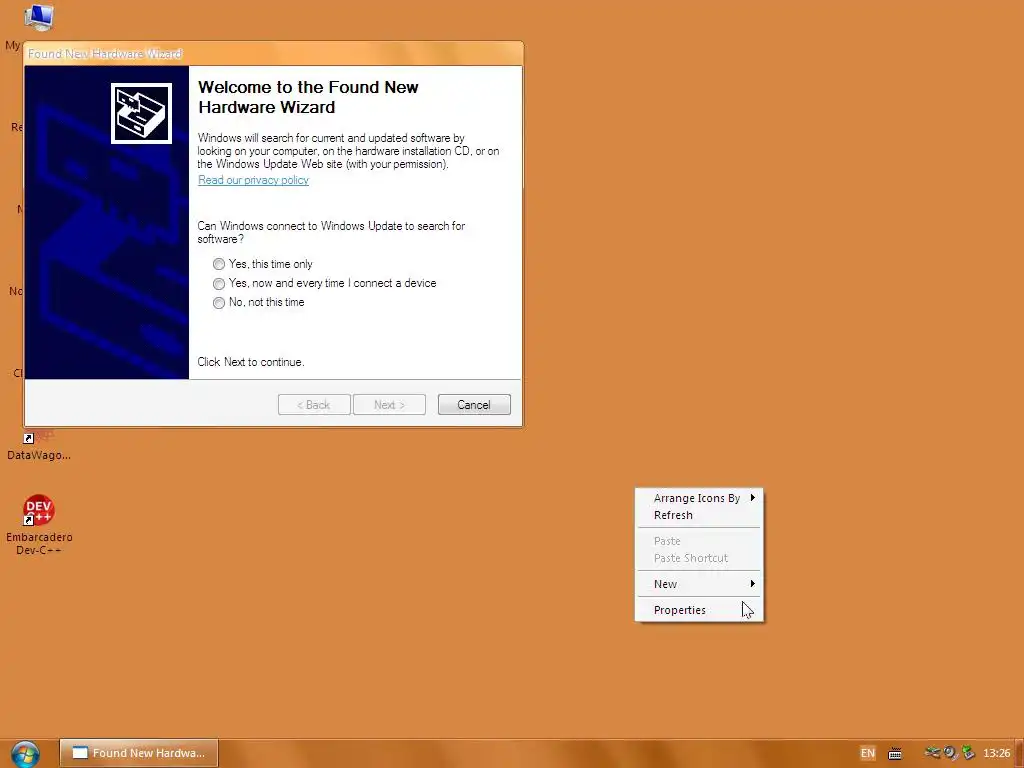Image resolution: width=1024 pixels, height=768 pixels.
Task: Open the Embarcadero Dev-C++ desktop shortcut
Action: point(39,524)
